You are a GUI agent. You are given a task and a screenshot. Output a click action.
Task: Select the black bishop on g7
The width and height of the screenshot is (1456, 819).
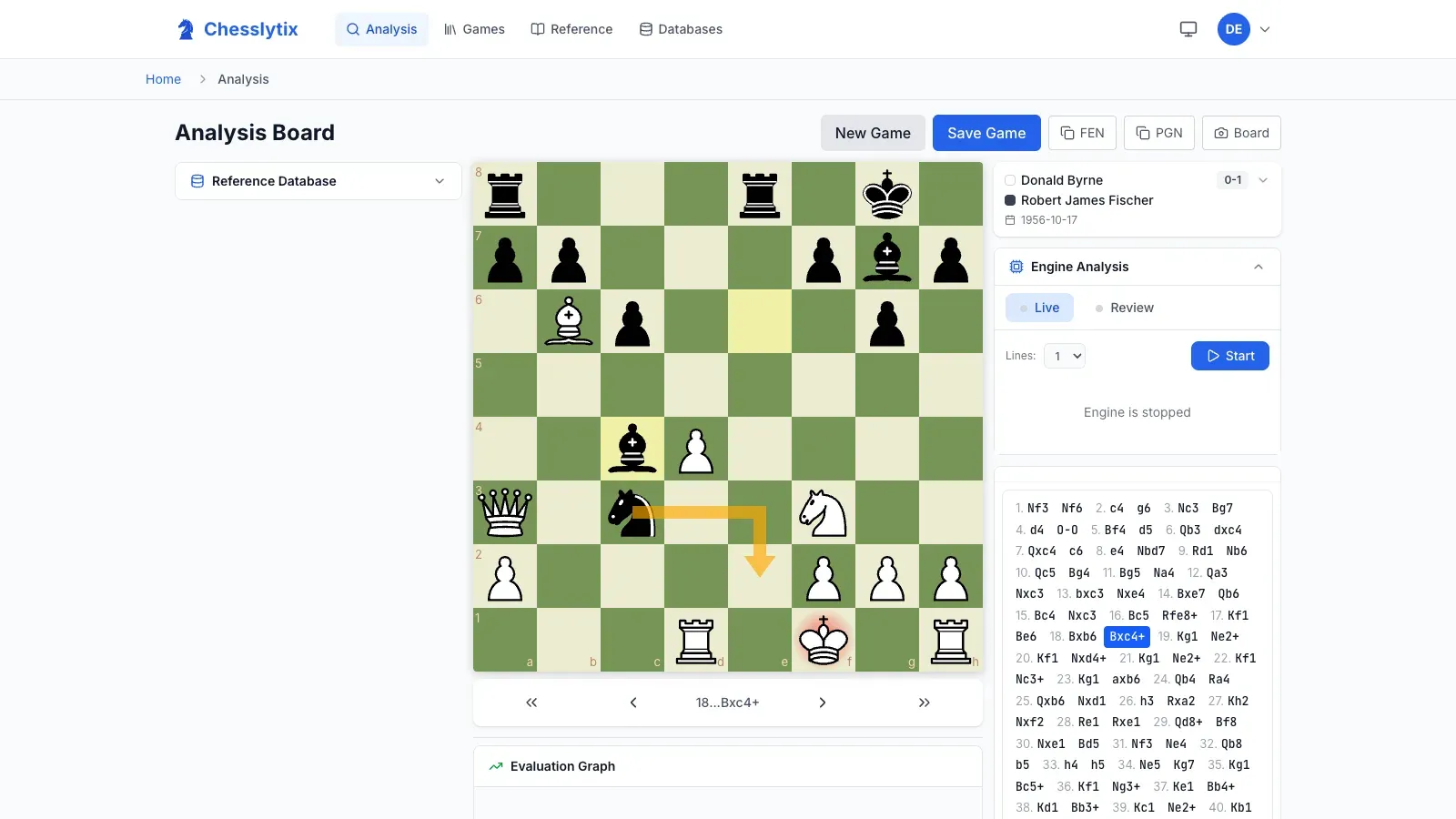point(887,258)
